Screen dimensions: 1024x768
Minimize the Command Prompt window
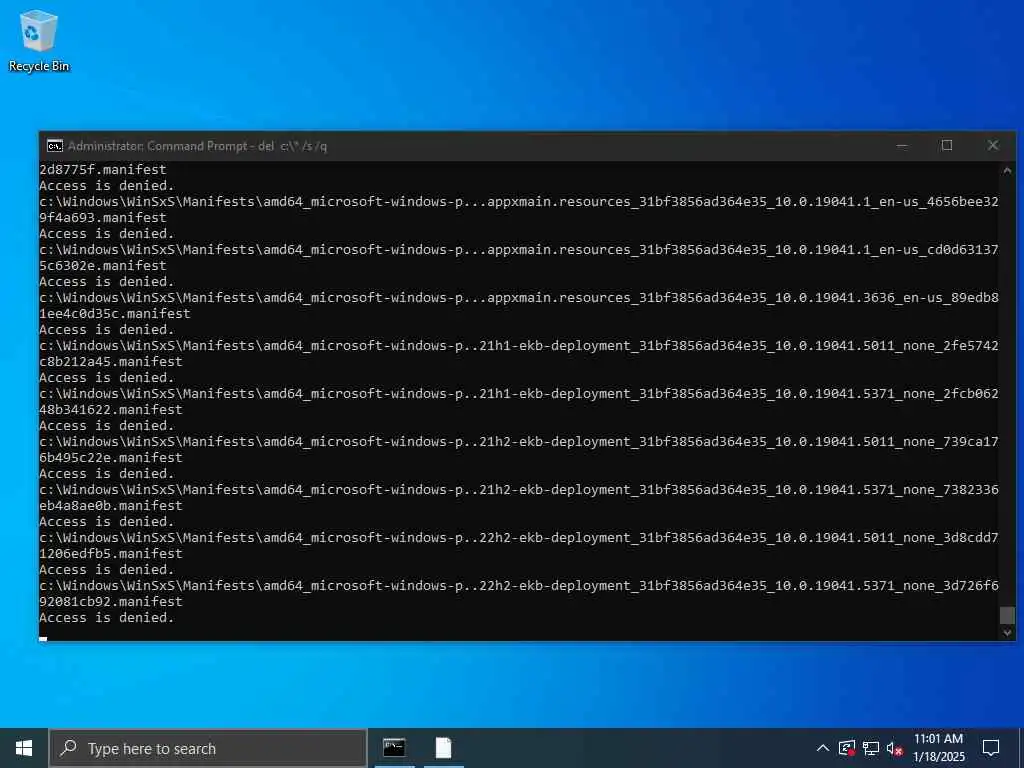pyautogui.click(x=902, y=146)
